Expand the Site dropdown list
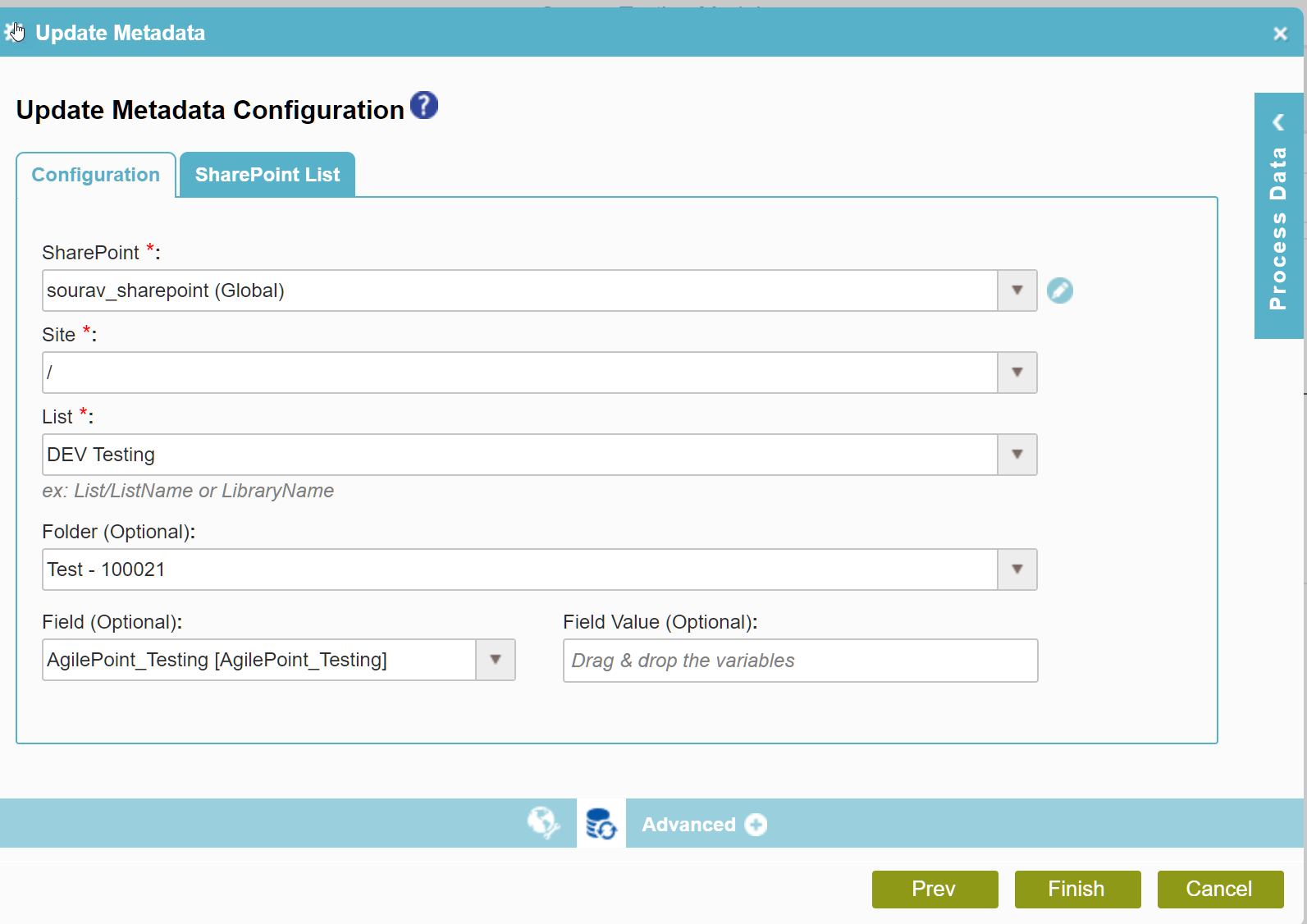Image resolution: width=1307 pixels, height=924 pixels. [x=1017, y=373]
